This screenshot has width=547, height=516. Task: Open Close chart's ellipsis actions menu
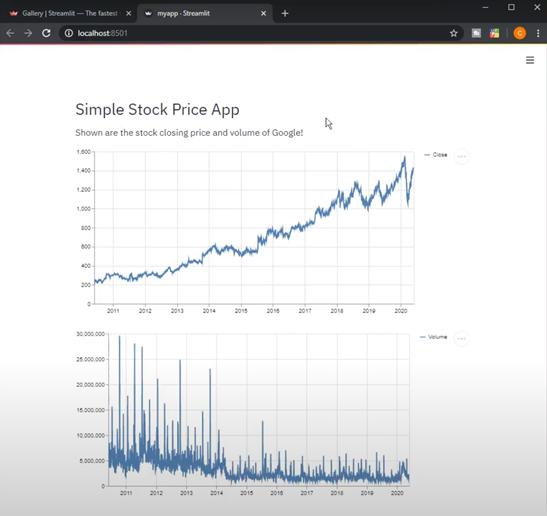tap(461, 156)
